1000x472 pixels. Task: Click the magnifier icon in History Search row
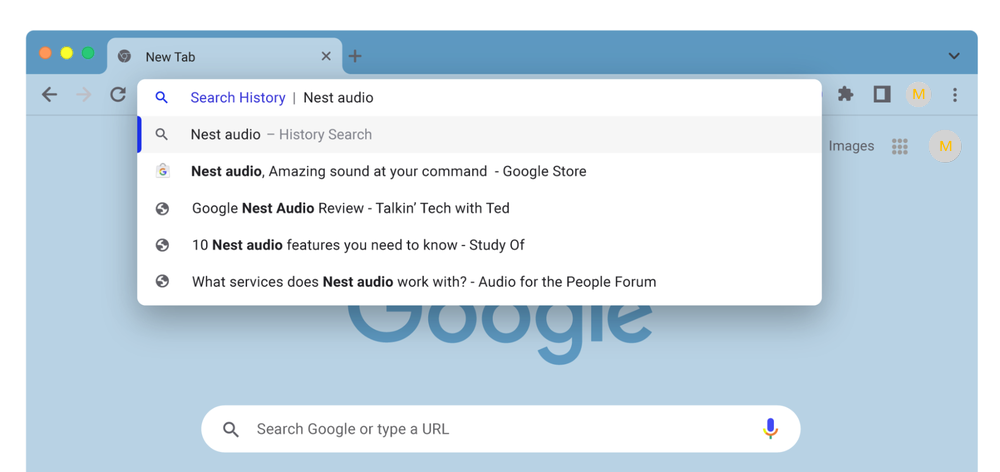tap(162, 135)
